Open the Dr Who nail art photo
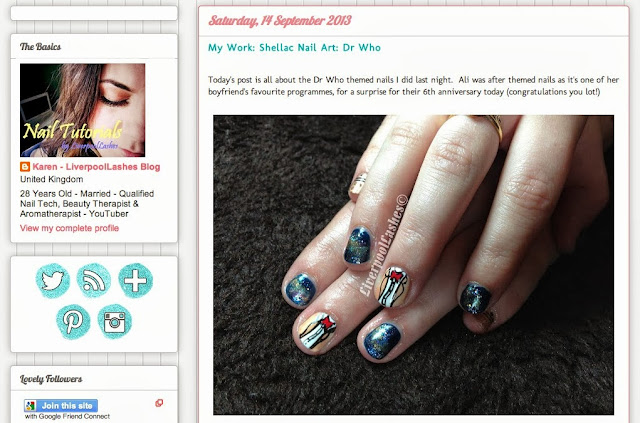Screen dimensions: 640x423 [x=413, y=265]
